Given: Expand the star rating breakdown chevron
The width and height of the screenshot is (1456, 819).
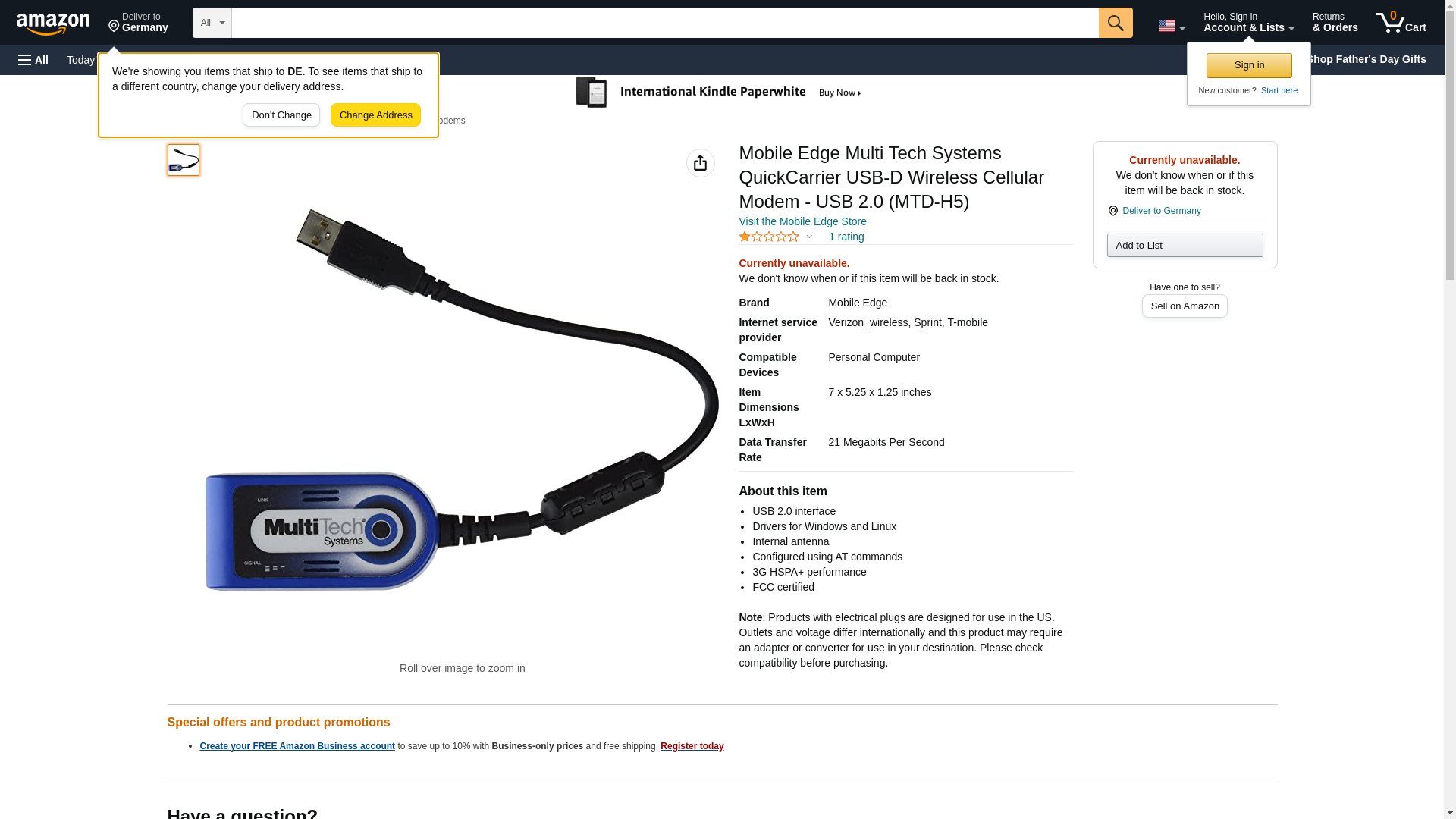Looking at the screenshot, I should pyautogui.click(x=809, y=237).
